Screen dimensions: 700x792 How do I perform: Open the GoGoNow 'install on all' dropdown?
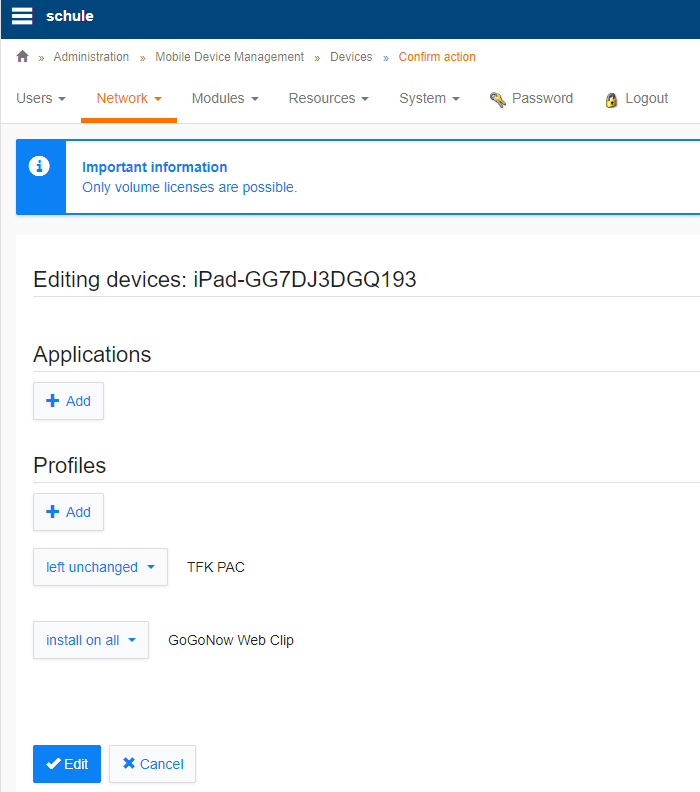(x=90, y=640)
